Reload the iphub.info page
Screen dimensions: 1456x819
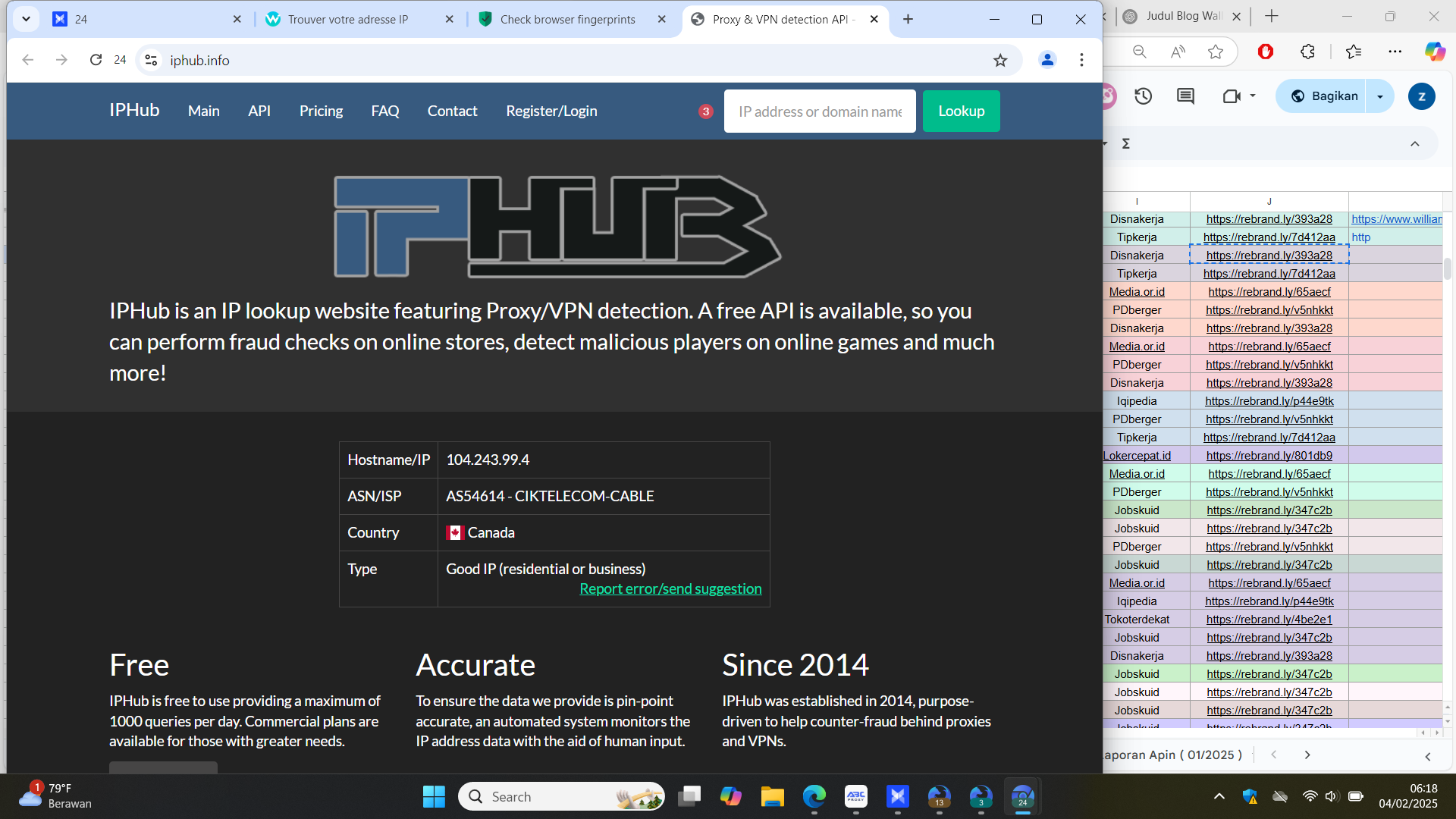(96, 60)
